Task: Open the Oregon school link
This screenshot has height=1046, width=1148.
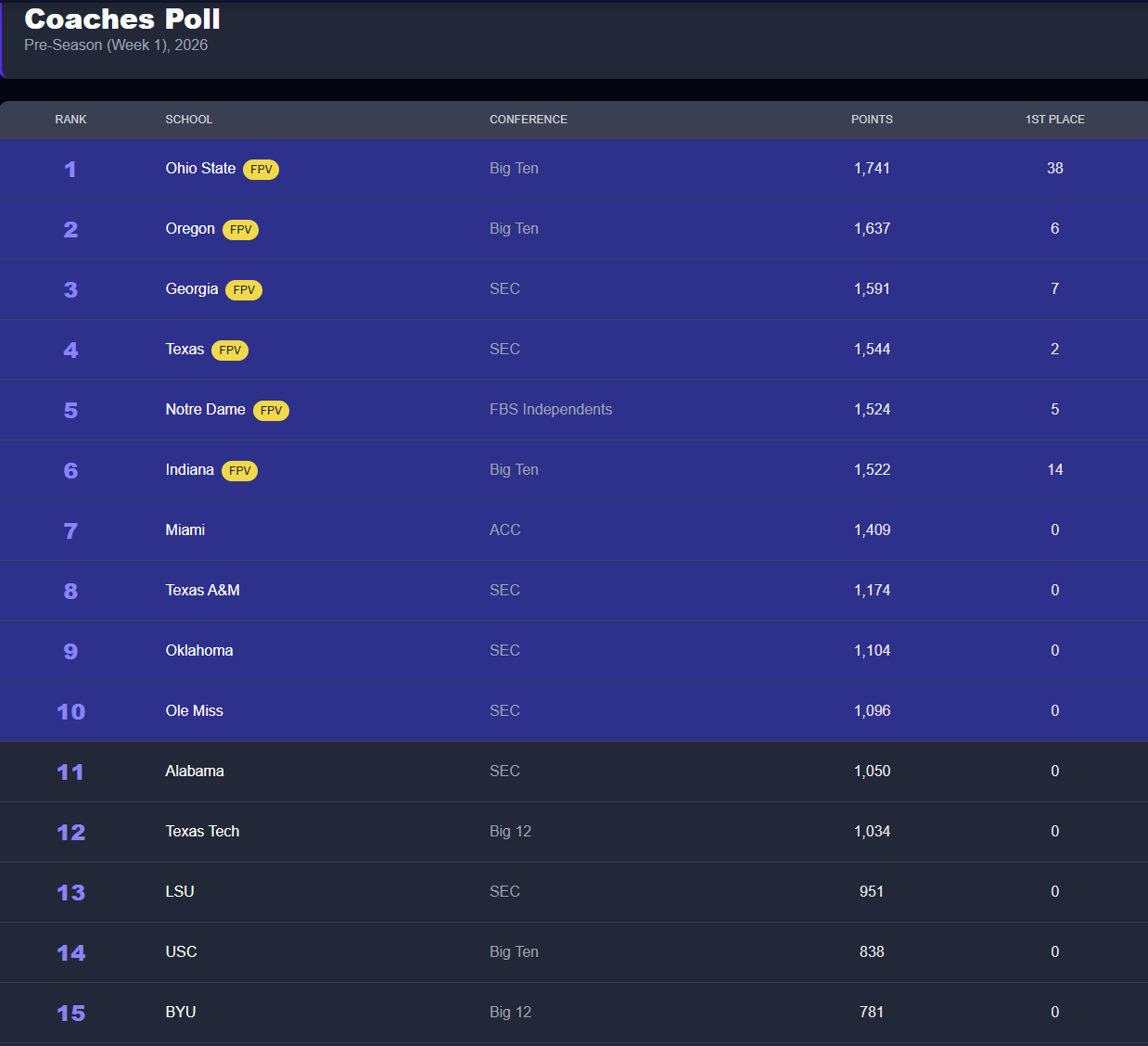Action: click(x=190, y=228)
